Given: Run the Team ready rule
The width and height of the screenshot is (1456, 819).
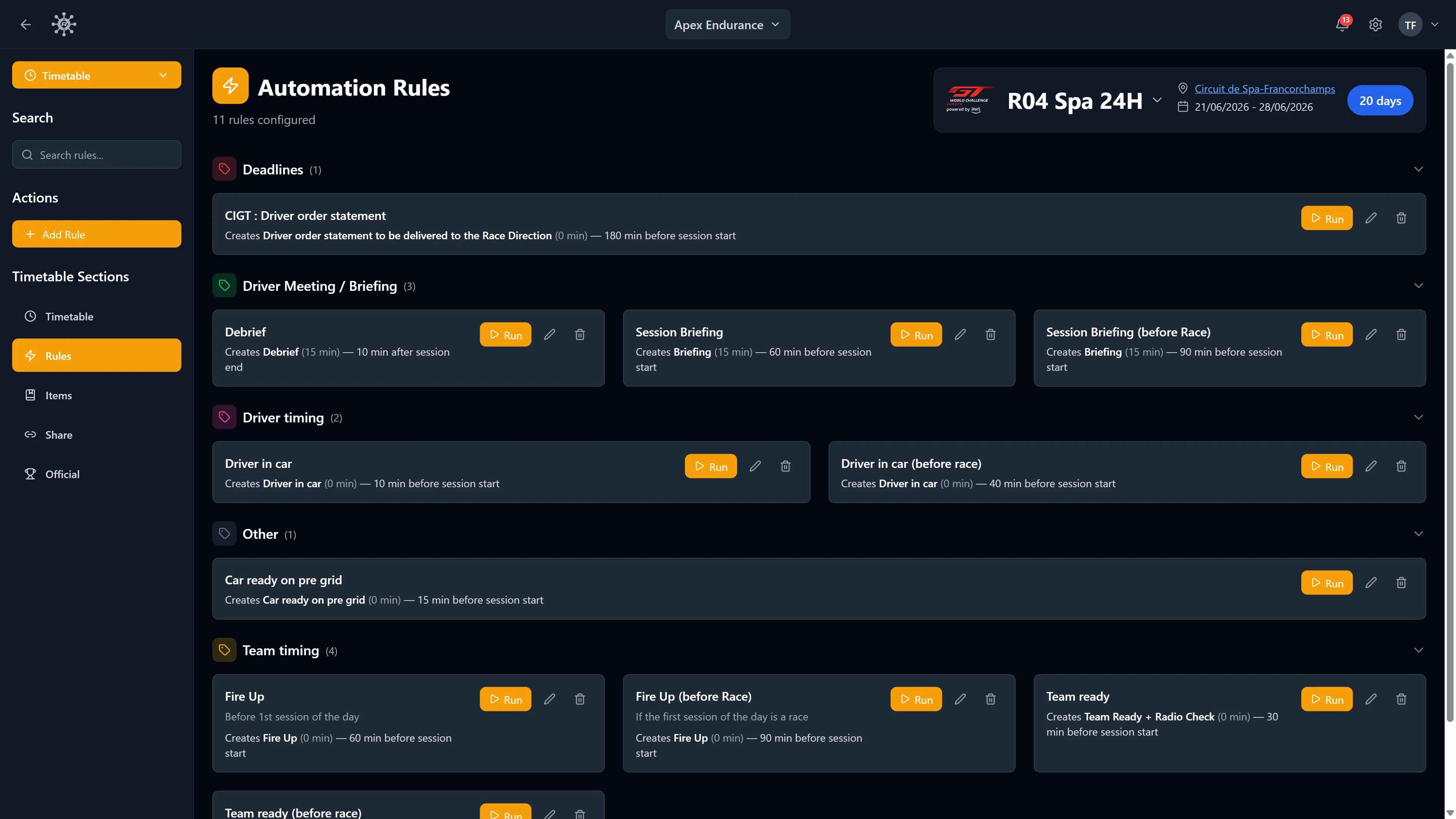Looking at the screenshot, I should [x=1327, y=699].
